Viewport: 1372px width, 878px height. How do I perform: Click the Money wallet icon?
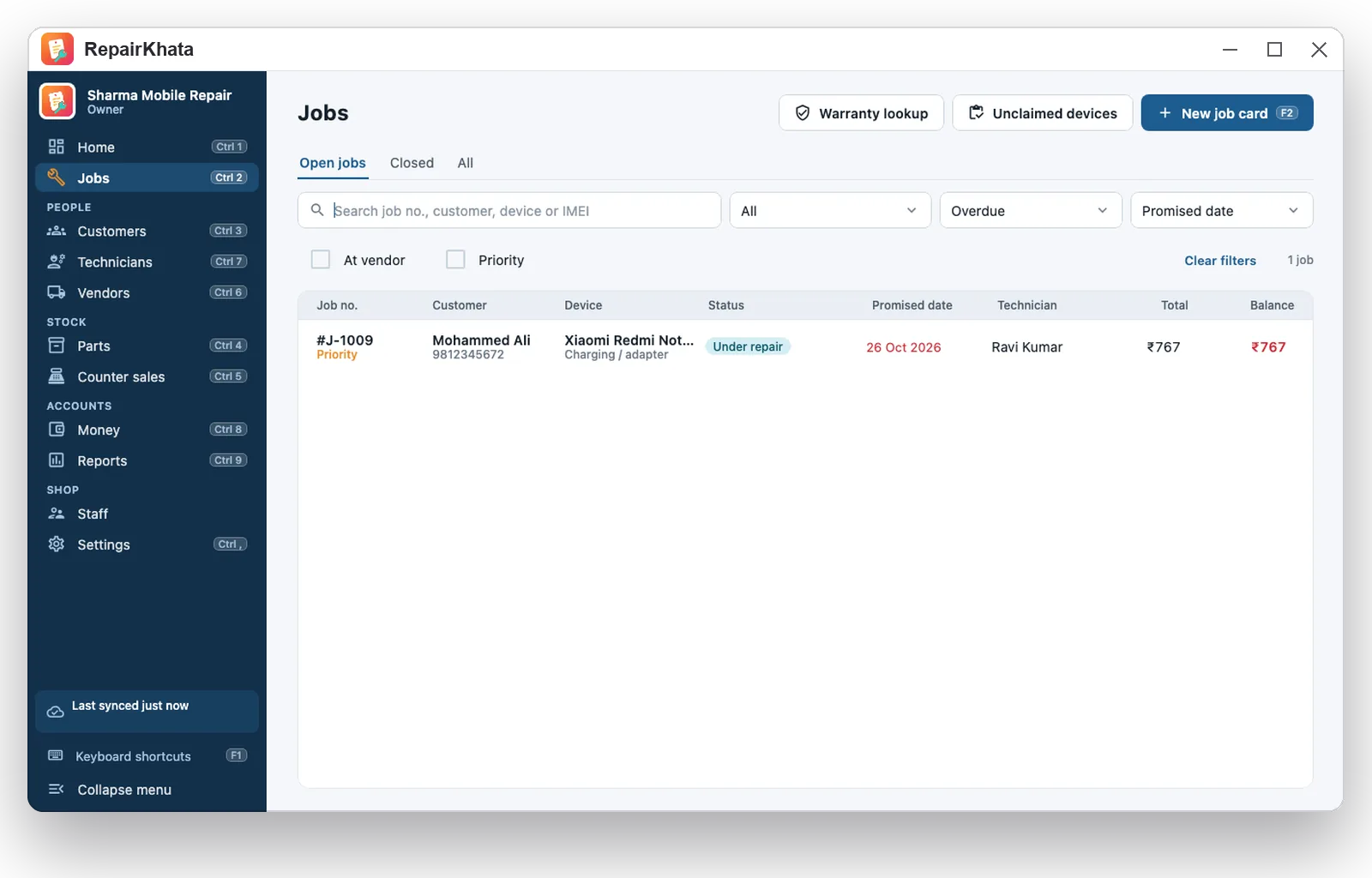[57, 430]
